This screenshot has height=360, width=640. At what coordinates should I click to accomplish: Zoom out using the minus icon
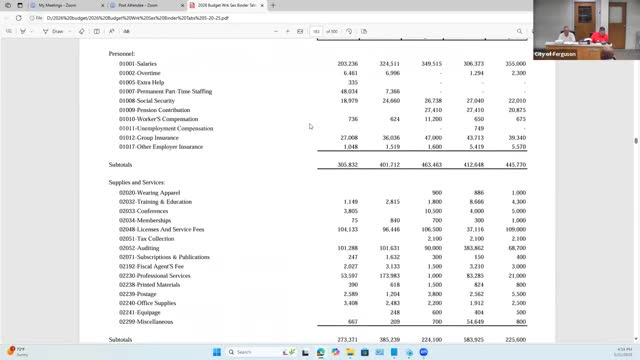point(276,31)
